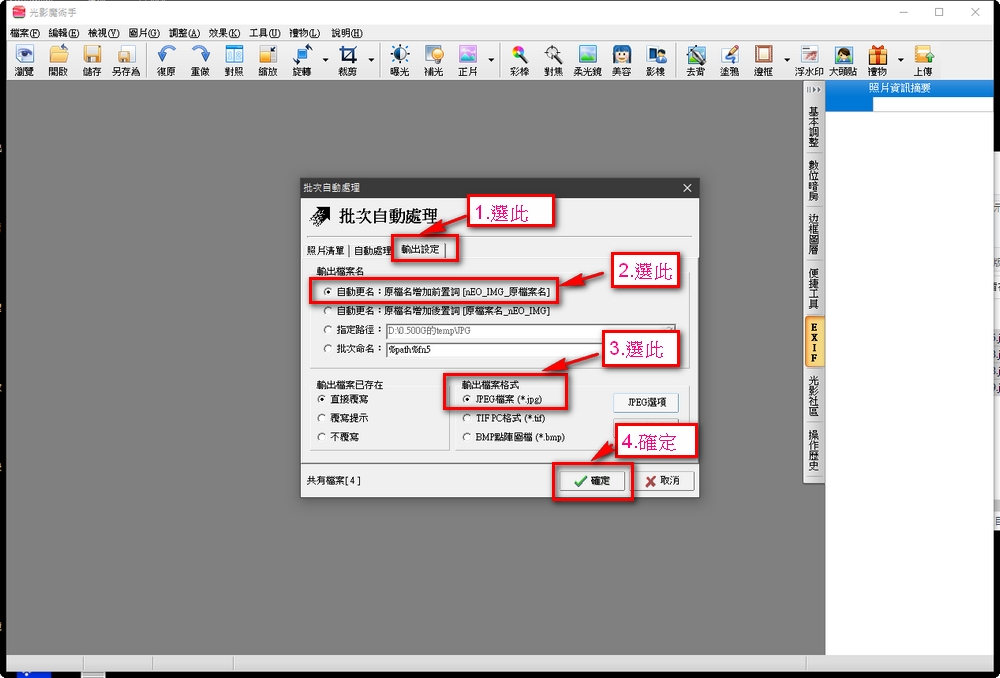This screenshot has width=1000, height=678.
Task: Click the 浮水印 (Watermark) icon
Action: (x=809, y=58)
